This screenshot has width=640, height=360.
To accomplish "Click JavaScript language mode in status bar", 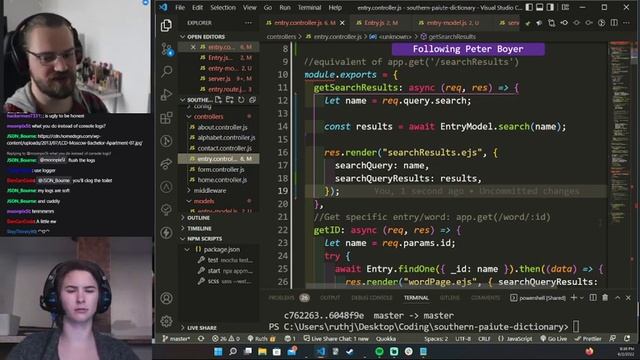I will 515,338.
